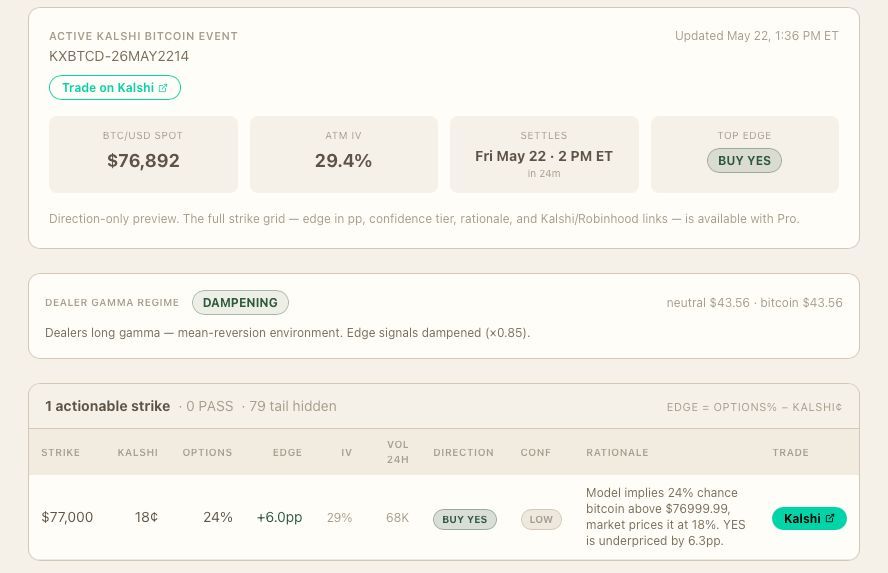The image size is (888, 573).
Task: Click the Trade on Kalshi button
Action: click(115, 88)
